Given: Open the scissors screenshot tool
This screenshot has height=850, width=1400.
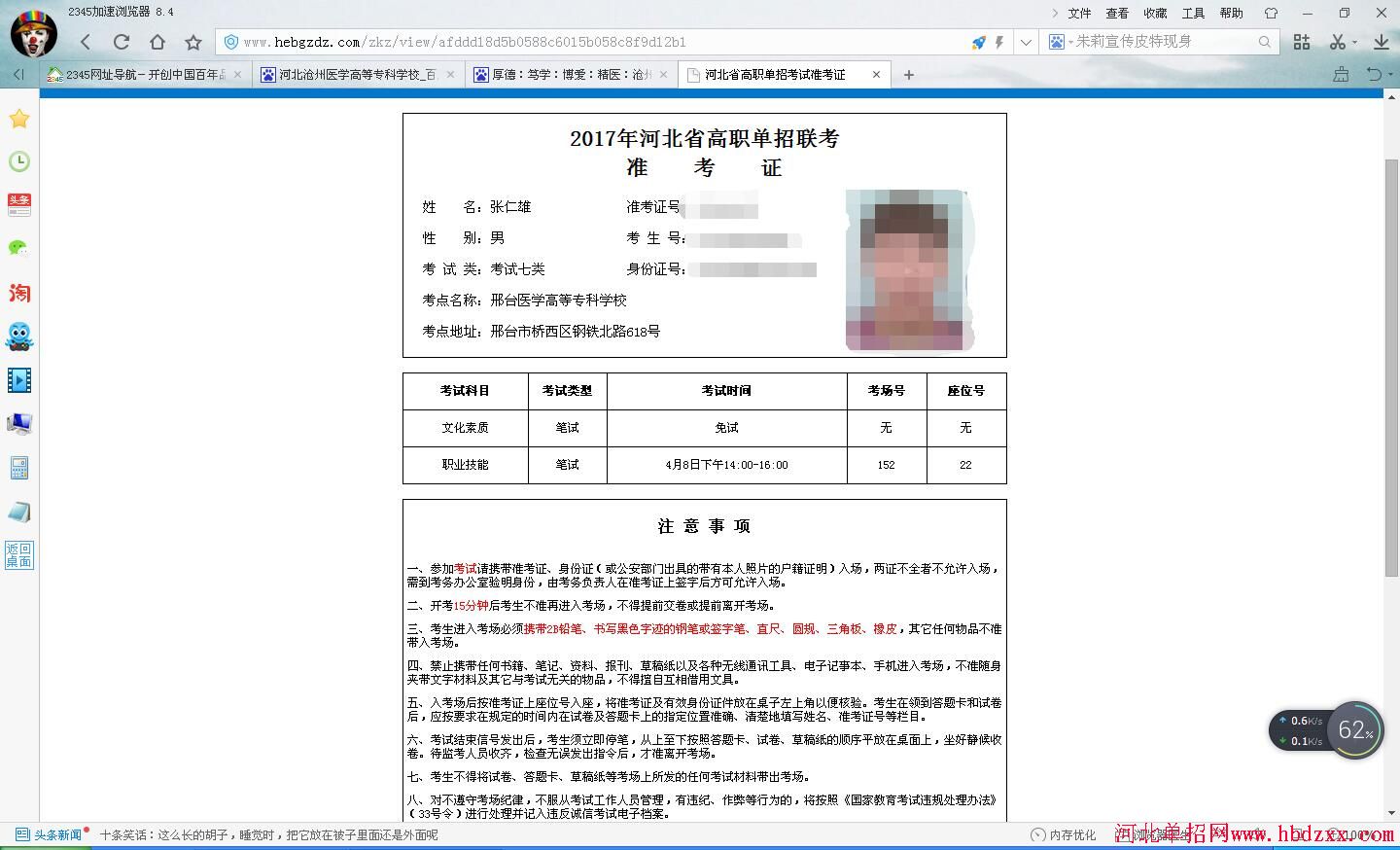Looking at the screenshot, I should tap(1339, 42).
